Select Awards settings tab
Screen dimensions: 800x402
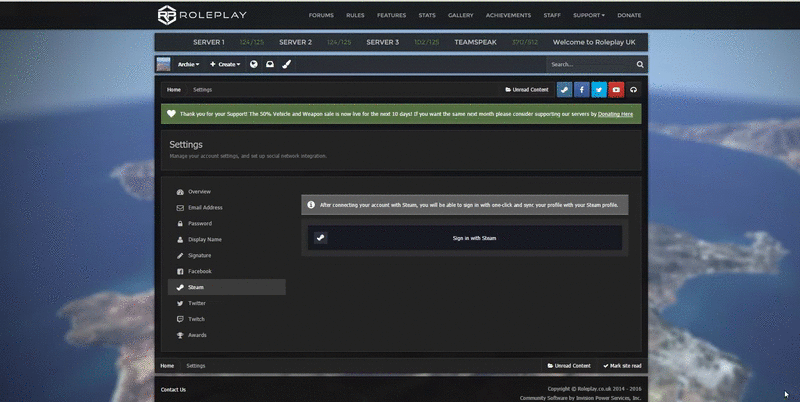pyautogui.click(x=227, y=335)
